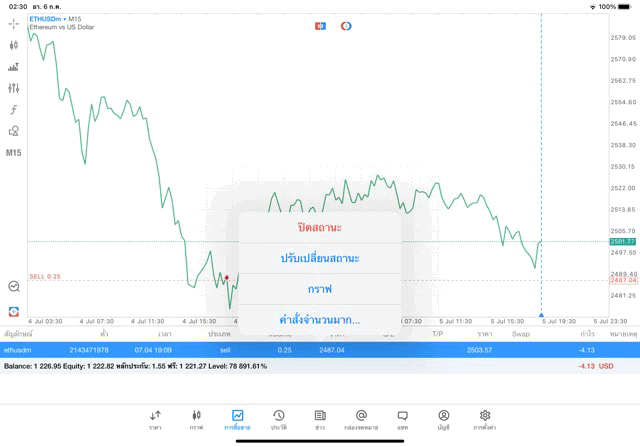Viewport: 640px width, 447px height.
Task: Choose ปรับเปลี่ยนสถานะ (modify position) option
Action: click(320, 258)
